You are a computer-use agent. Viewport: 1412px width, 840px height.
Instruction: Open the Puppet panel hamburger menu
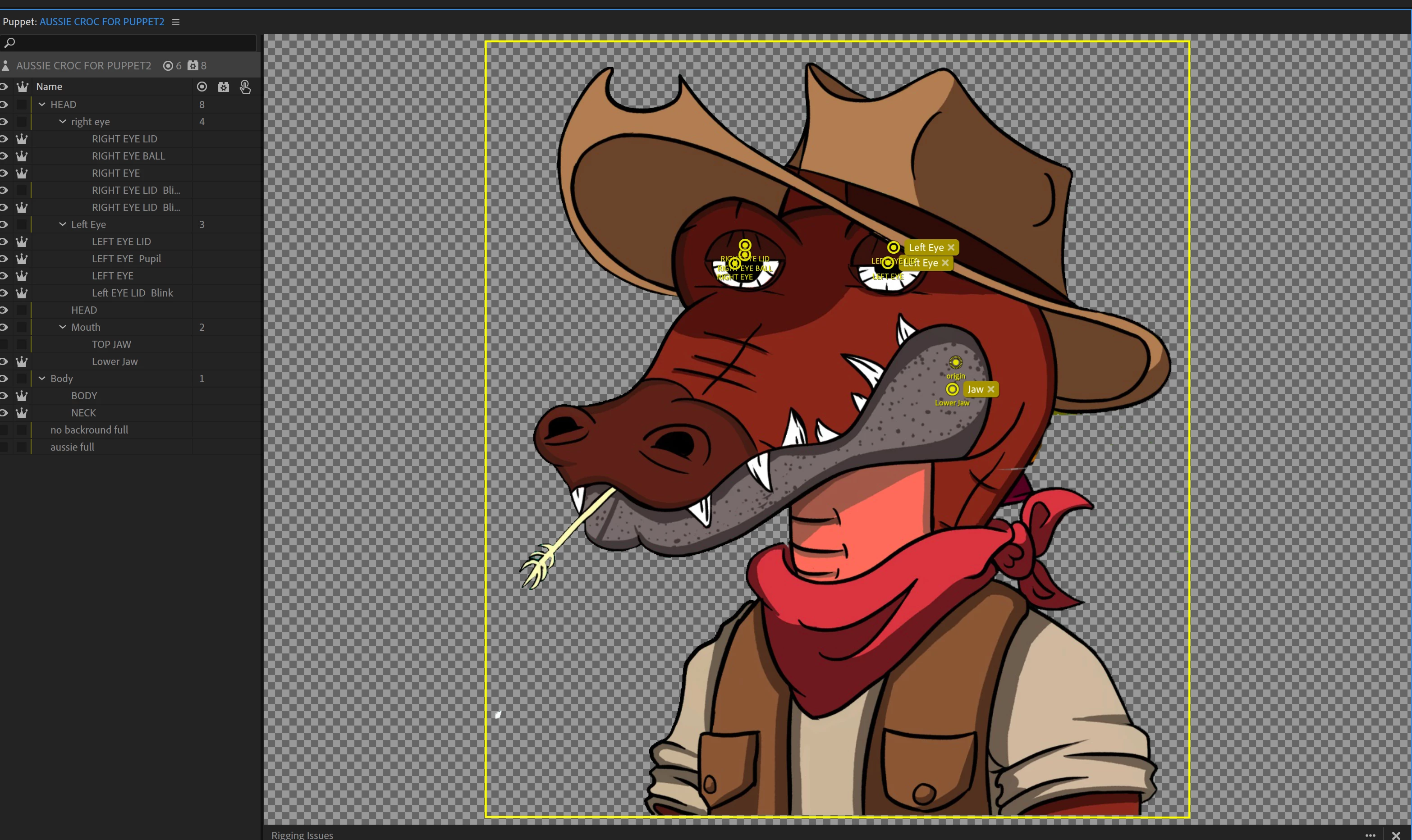click(175, 22)
